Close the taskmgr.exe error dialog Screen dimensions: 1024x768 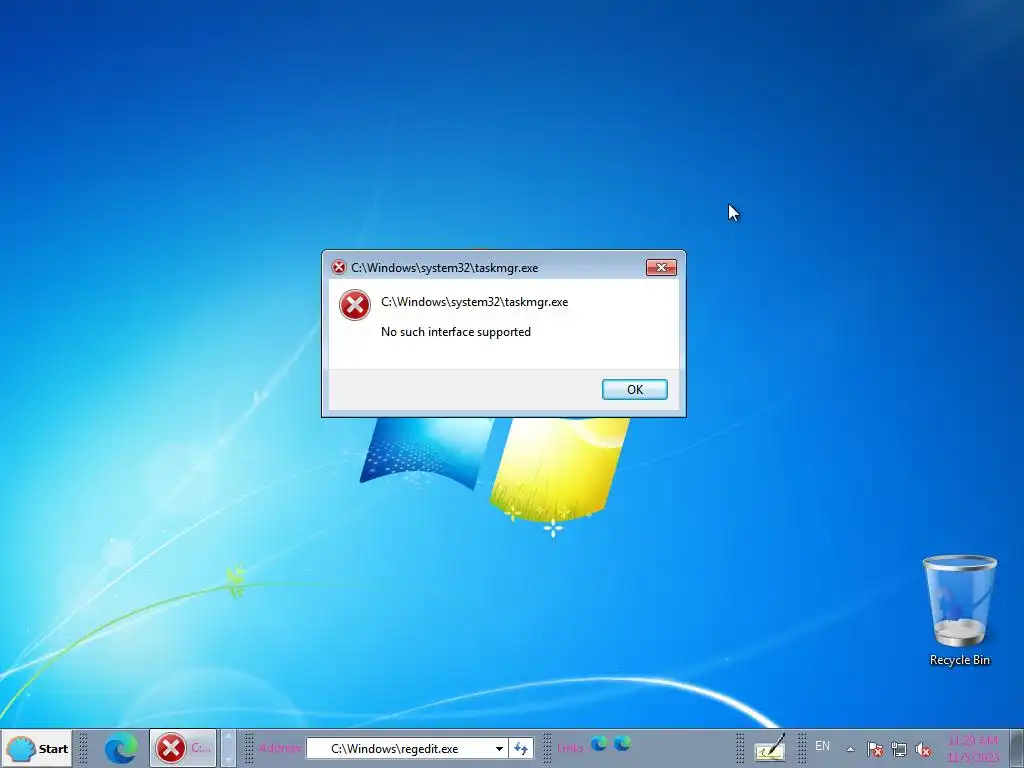pos(661,267)
